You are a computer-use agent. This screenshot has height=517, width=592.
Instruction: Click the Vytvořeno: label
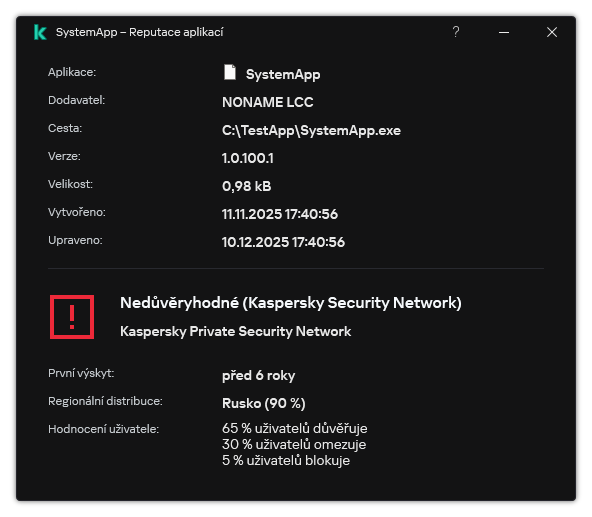[x=77, y=212]
